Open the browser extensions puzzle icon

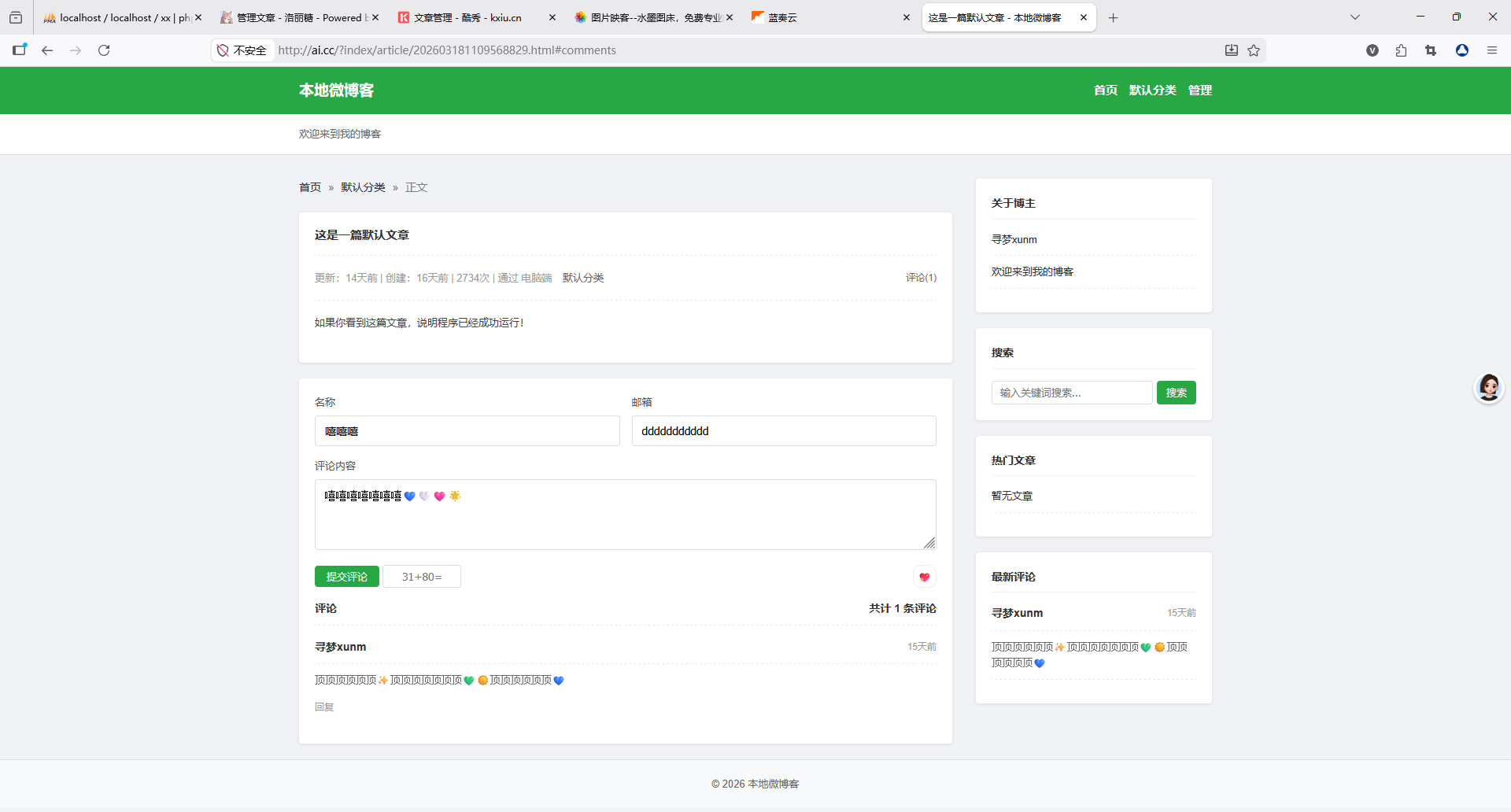(1401, 50)
